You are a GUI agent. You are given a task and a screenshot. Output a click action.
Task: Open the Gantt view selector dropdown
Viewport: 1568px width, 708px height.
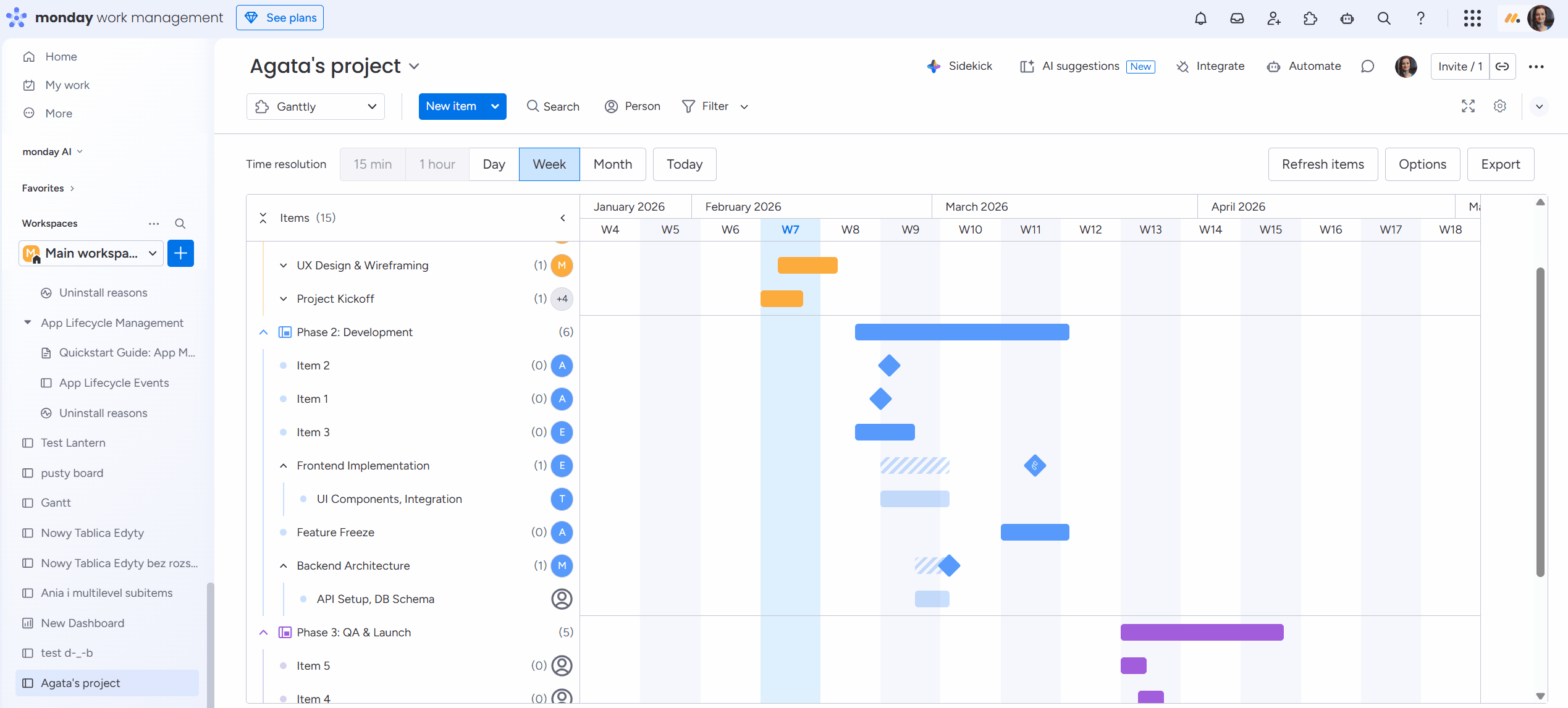point(316,106)
